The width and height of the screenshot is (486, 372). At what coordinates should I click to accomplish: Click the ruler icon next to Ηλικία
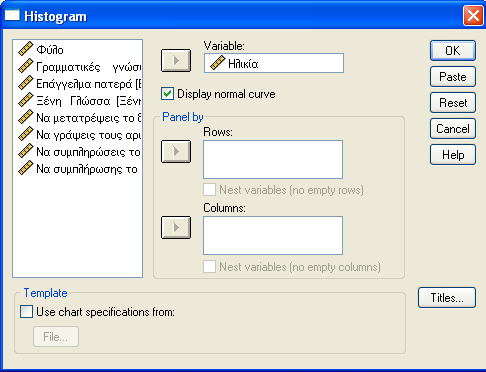coord(218,63)
